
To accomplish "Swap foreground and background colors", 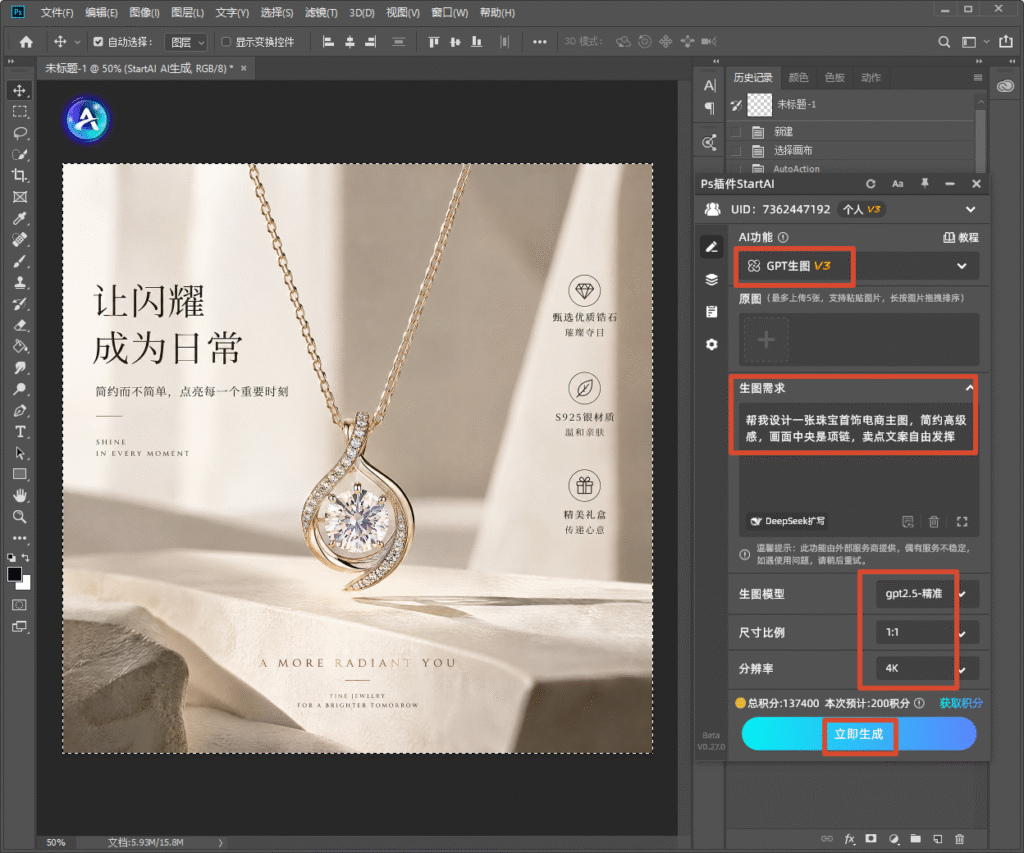I will [25, 557].
